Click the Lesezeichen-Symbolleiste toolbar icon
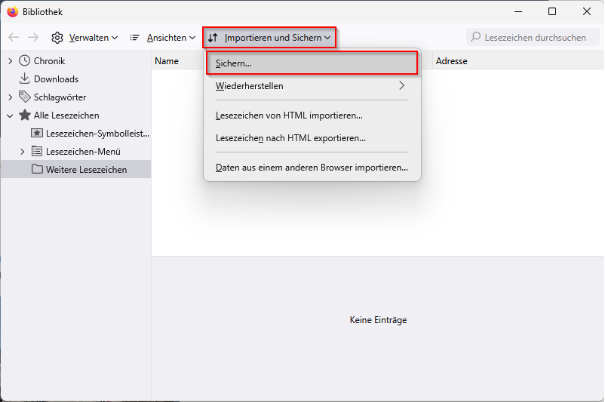Viewport: 605px width, 402px height. click(37, 133)
